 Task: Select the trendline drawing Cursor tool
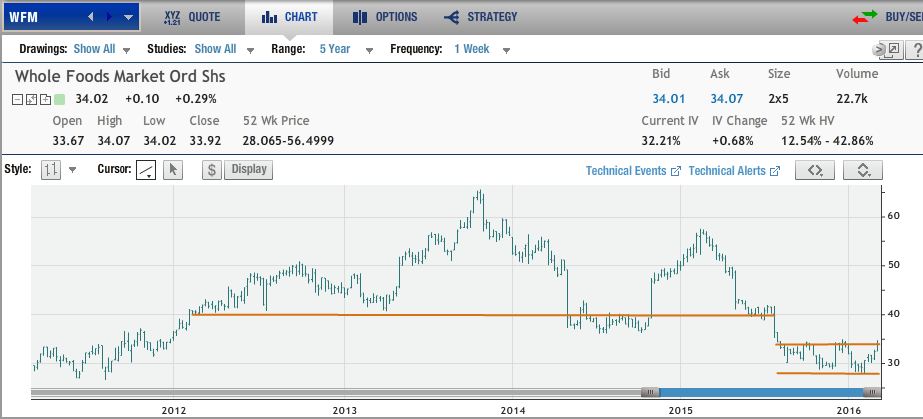[146, 170]
